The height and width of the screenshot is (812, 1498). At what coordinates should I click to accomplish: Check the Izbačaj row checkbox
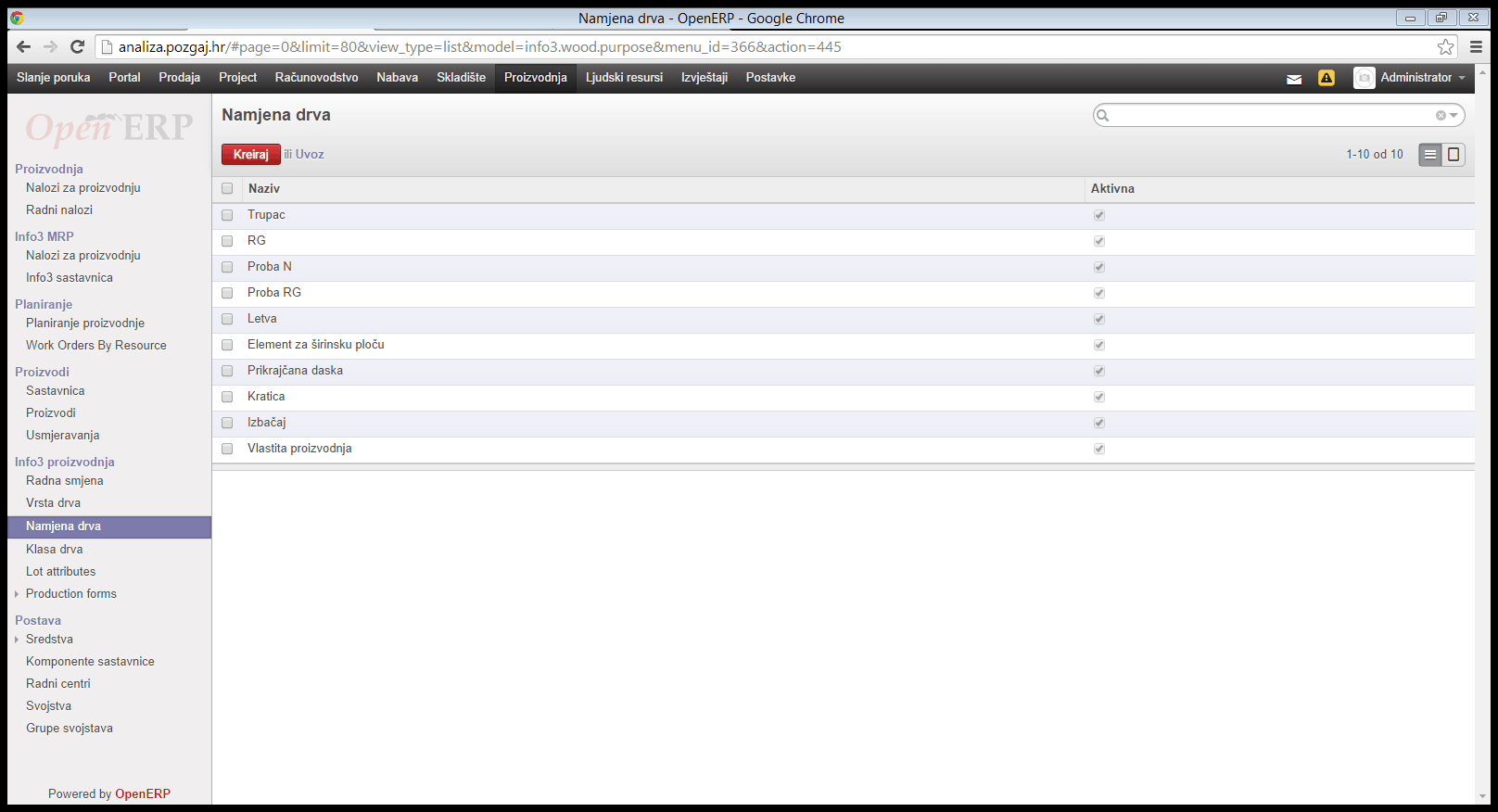227,423
